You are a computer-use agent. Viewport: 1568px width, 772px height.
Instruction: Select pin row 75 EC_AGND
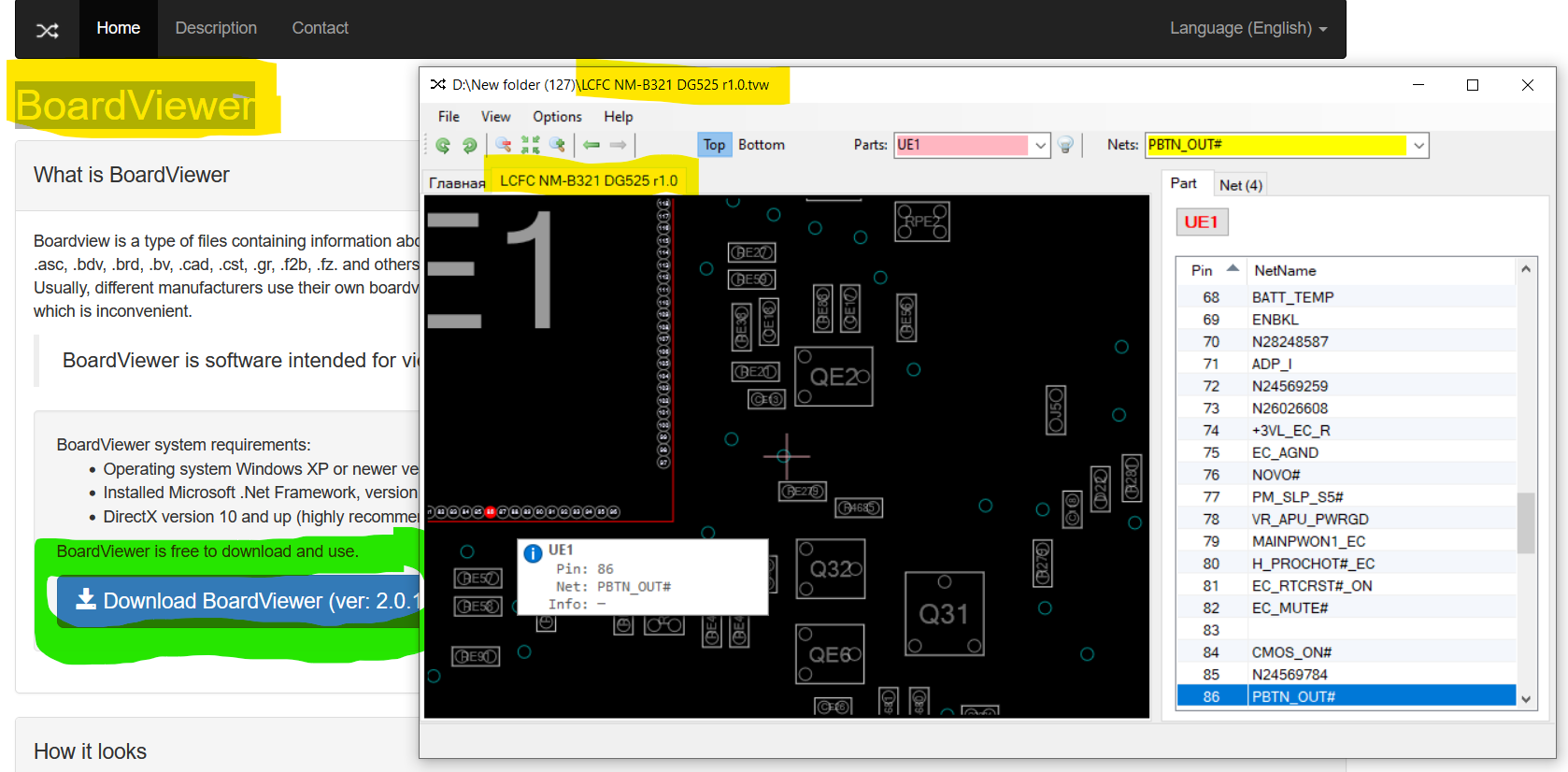(1346, 452)
